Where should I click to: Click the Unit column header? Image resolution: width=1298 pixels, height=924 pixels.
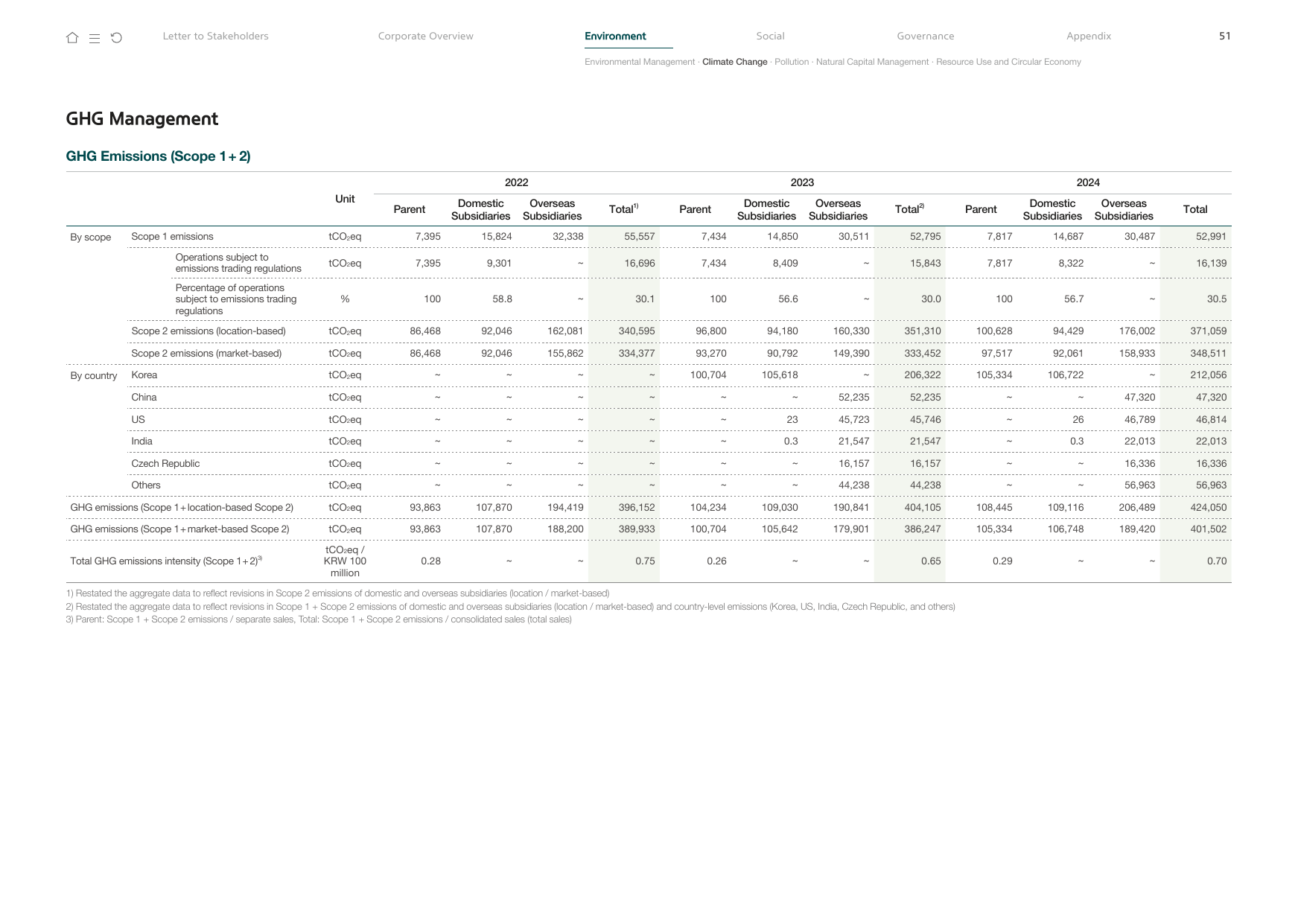pos(345,199)
